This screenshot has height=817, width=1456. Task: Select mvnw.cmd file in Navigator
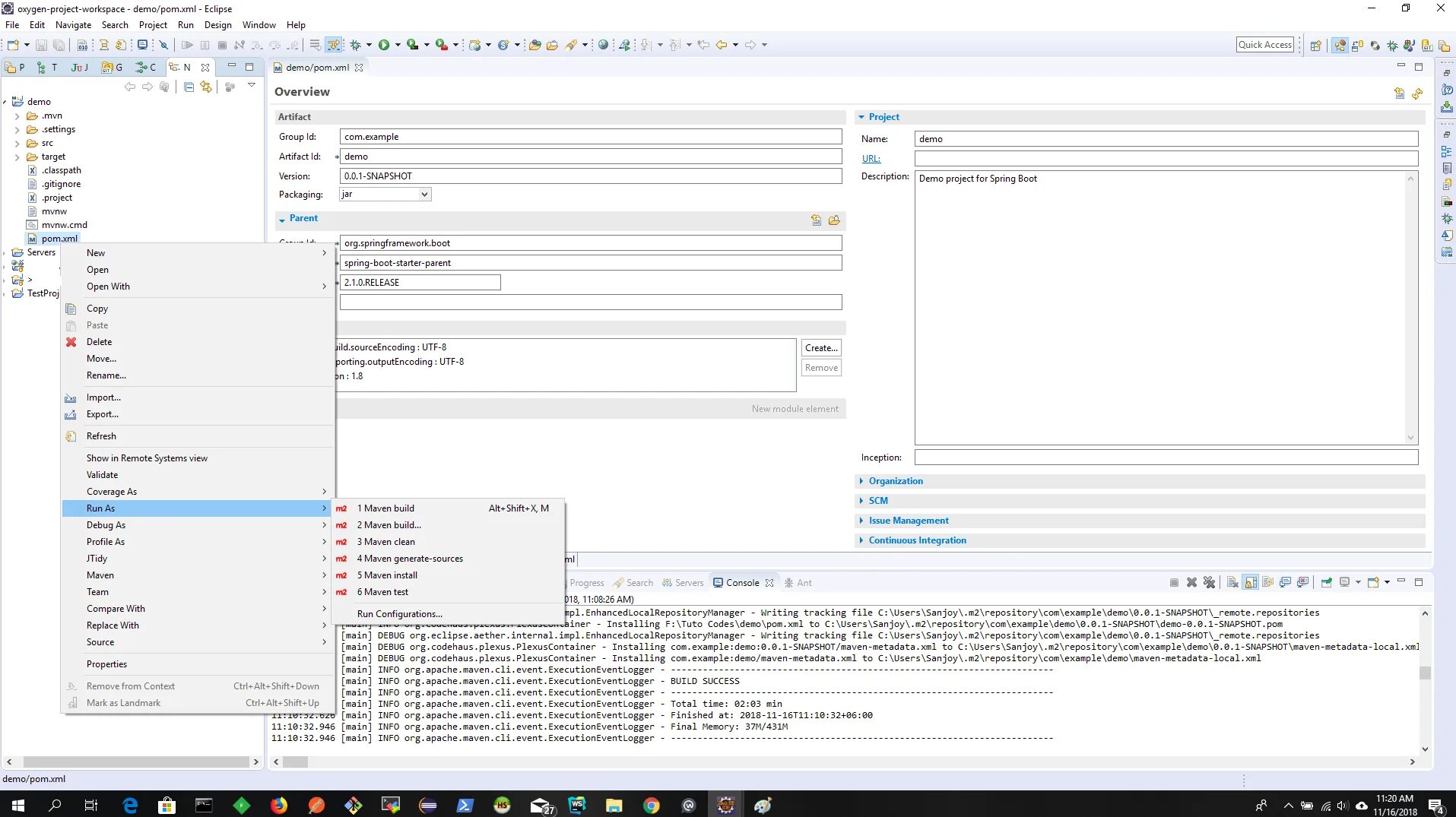click(64, 225)
